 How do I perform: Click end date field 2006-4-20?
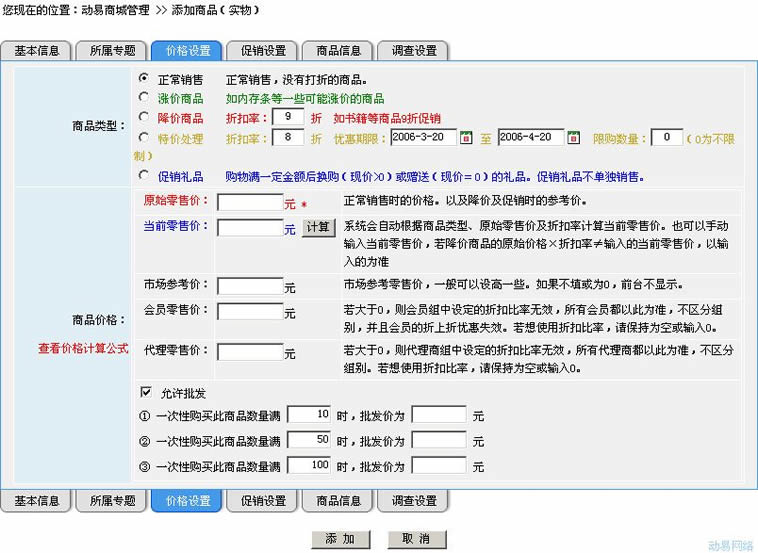(531, 137)
